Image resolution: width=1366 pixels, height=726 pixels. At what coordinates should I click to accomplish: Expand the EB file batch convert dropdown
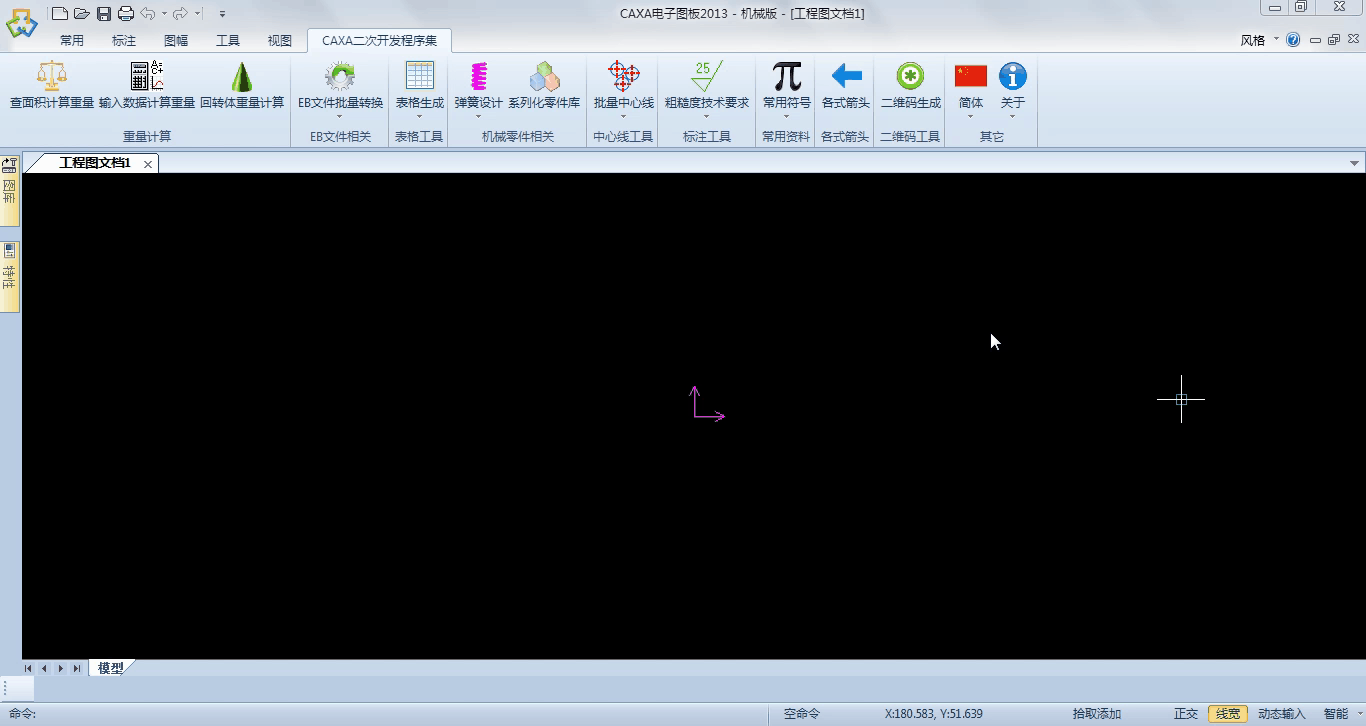340,116
